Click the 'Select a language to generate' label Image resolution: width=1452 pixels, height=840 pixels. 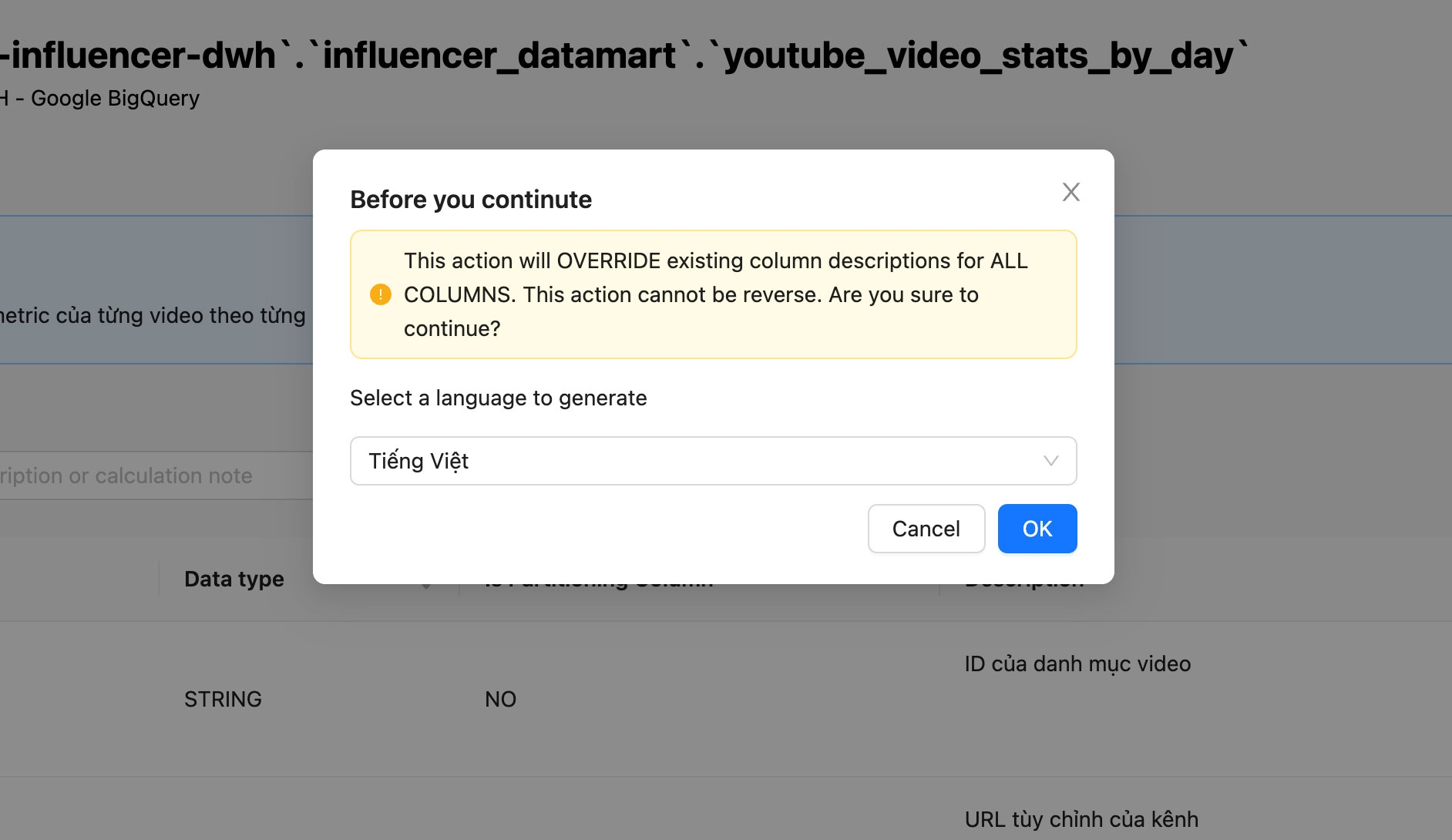pyautogui.click(x=498, y=398)
